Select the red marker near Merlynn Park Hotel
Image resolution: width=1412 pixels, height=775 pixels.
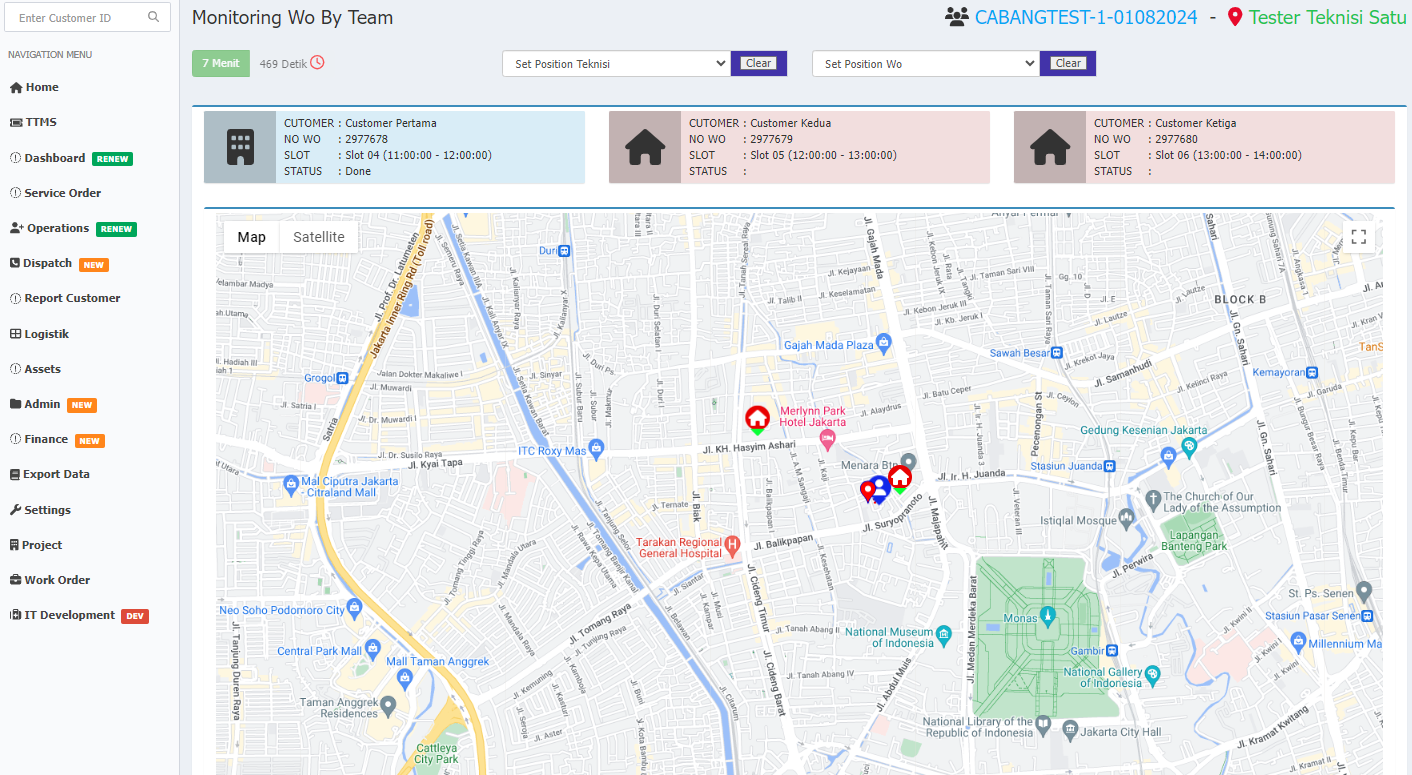tap(758, 418)
